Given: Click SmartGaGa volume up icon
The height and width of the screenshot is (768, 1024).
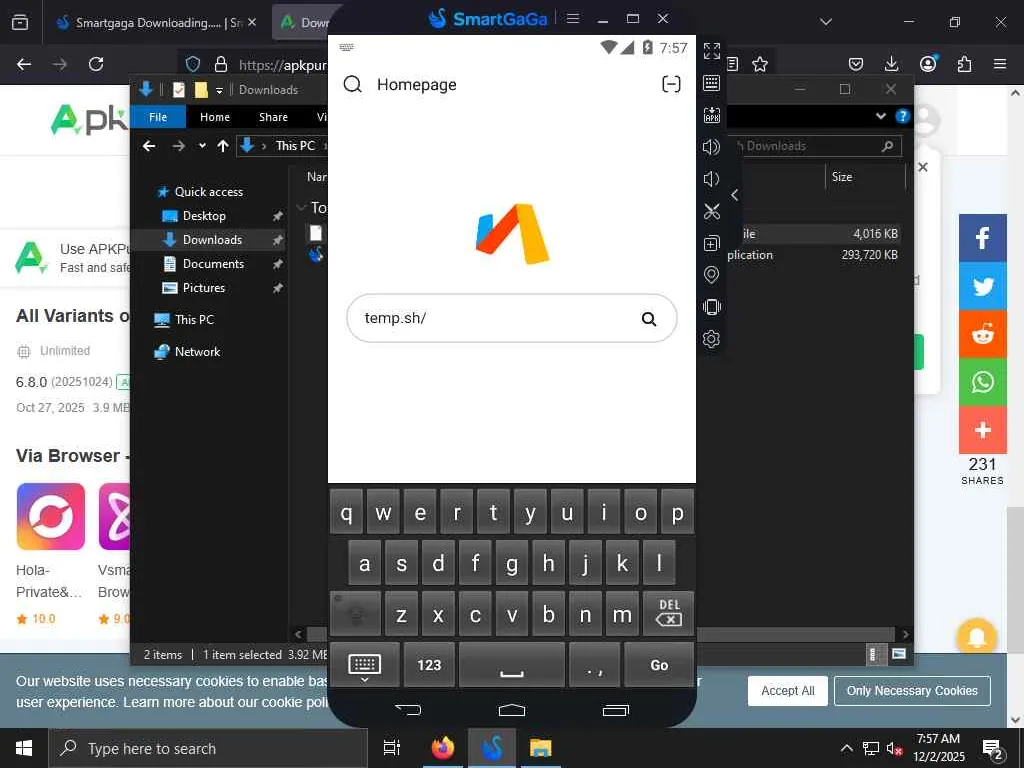Looking at the screenshot, I should (x=711, y=147).
